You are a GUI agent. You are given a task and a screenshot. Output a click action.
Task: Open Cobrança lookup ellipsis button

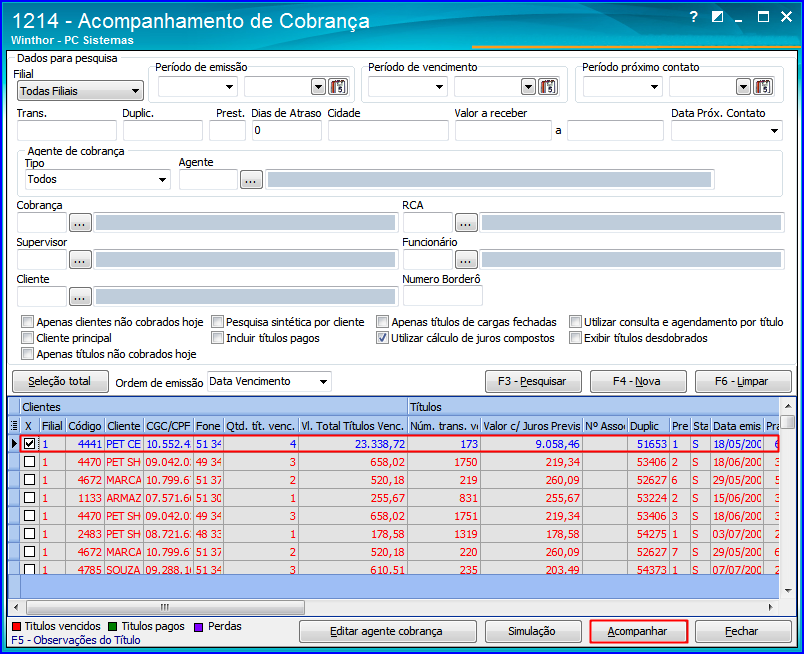(80, 223)
